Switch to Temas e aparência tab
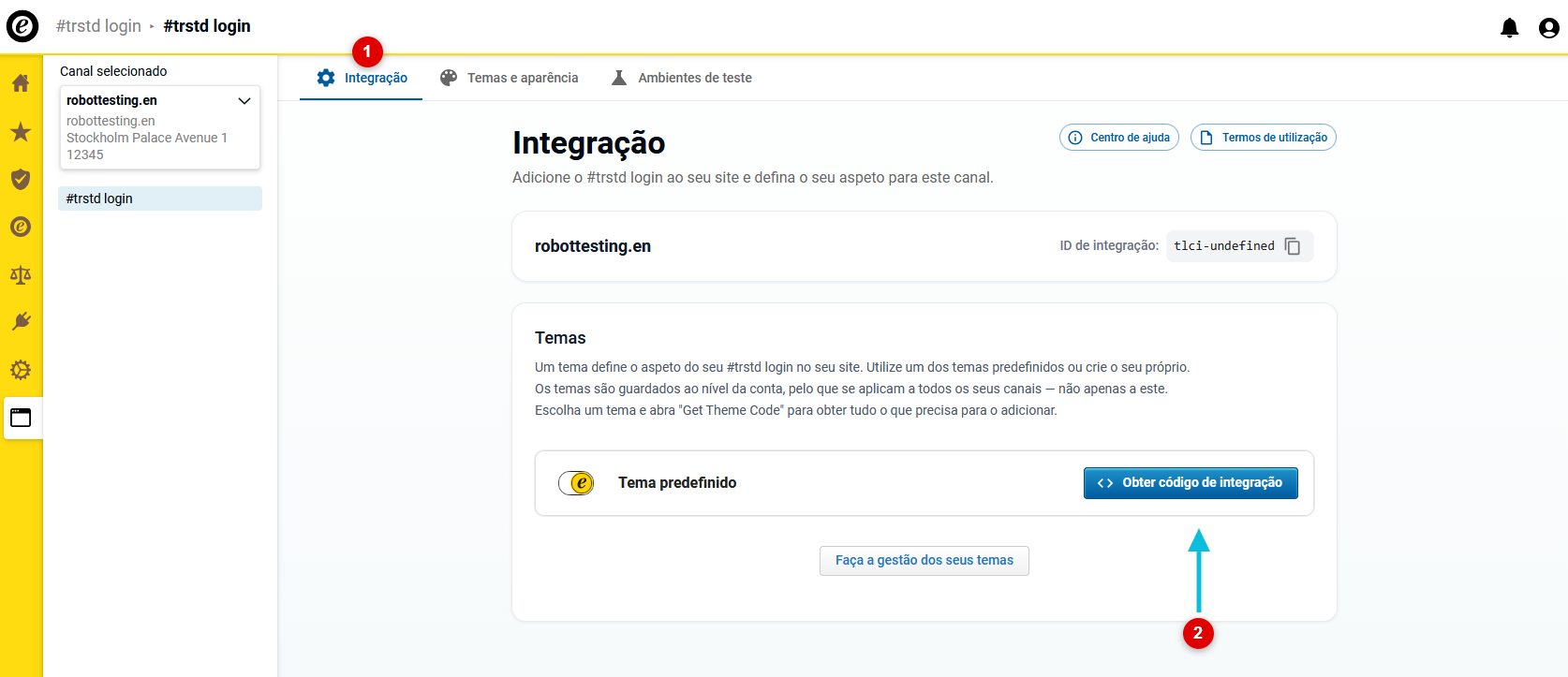This screenshot has width=1568, height=677. click(x=510, y=78)
